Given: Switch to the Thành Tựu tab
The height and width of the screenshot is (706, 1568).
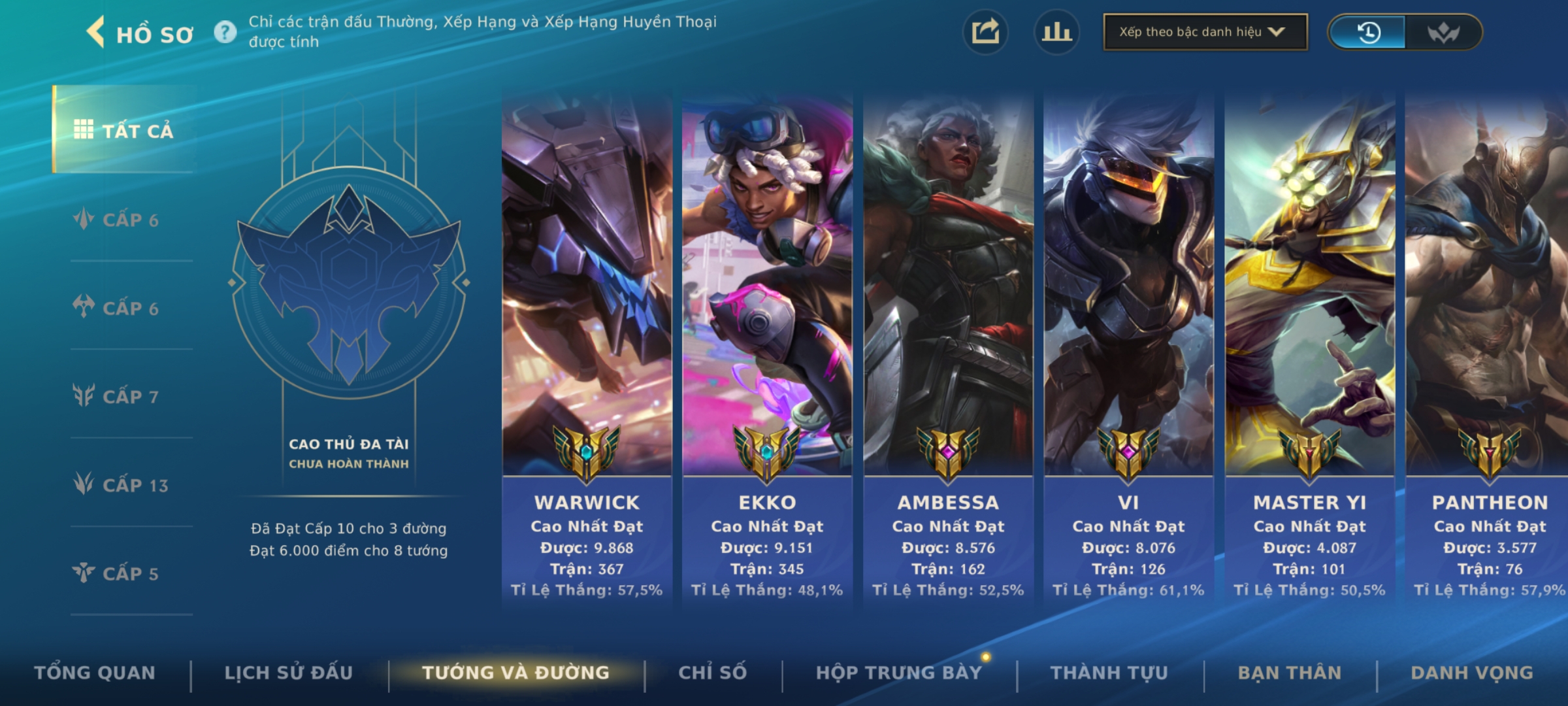Looking at the screenshot, I should (1109, 673).
